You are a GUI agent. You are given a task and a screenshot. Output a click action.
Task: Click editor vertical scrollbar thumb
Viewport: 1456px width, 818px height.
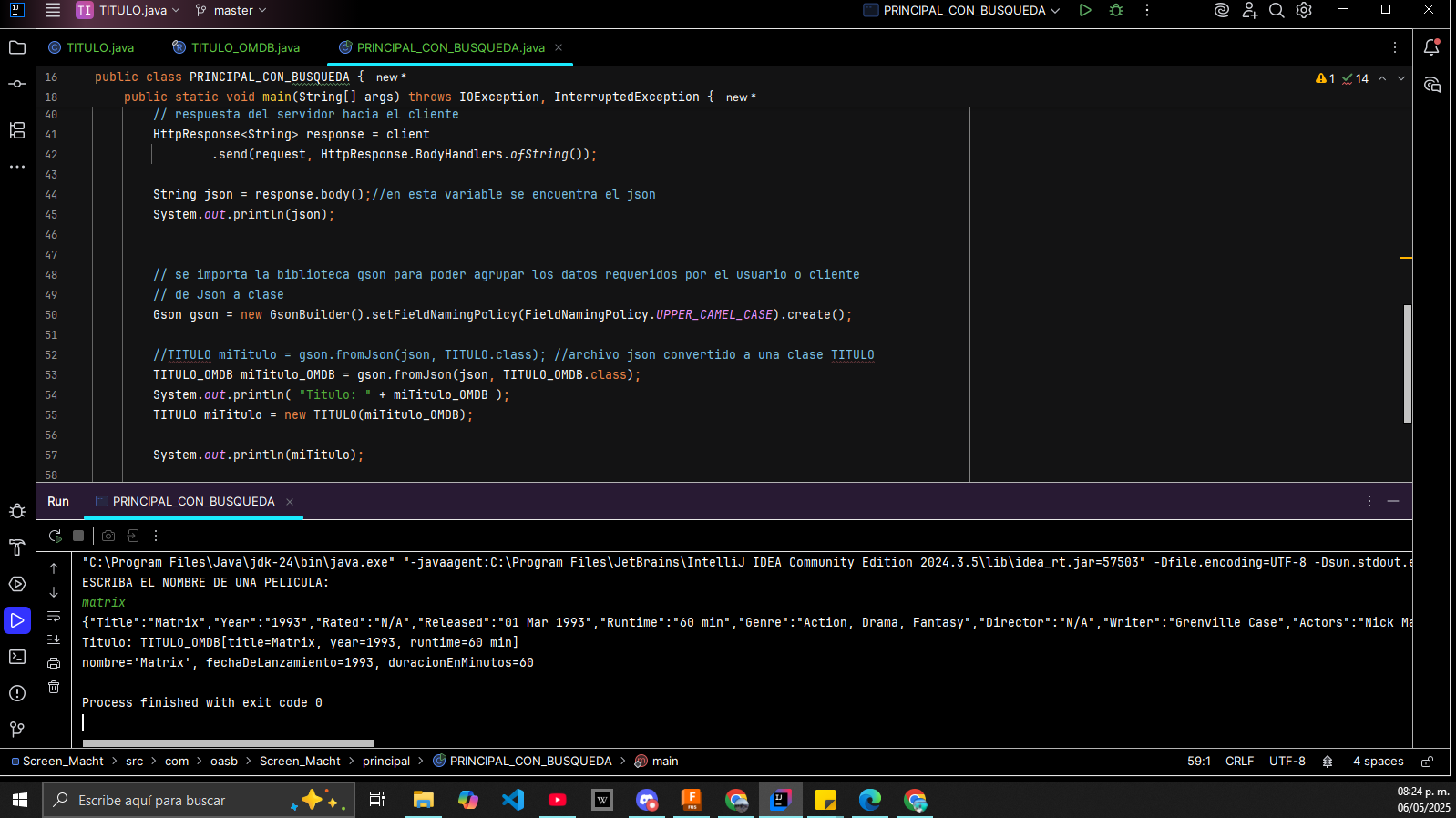(x=1408, y=363)
